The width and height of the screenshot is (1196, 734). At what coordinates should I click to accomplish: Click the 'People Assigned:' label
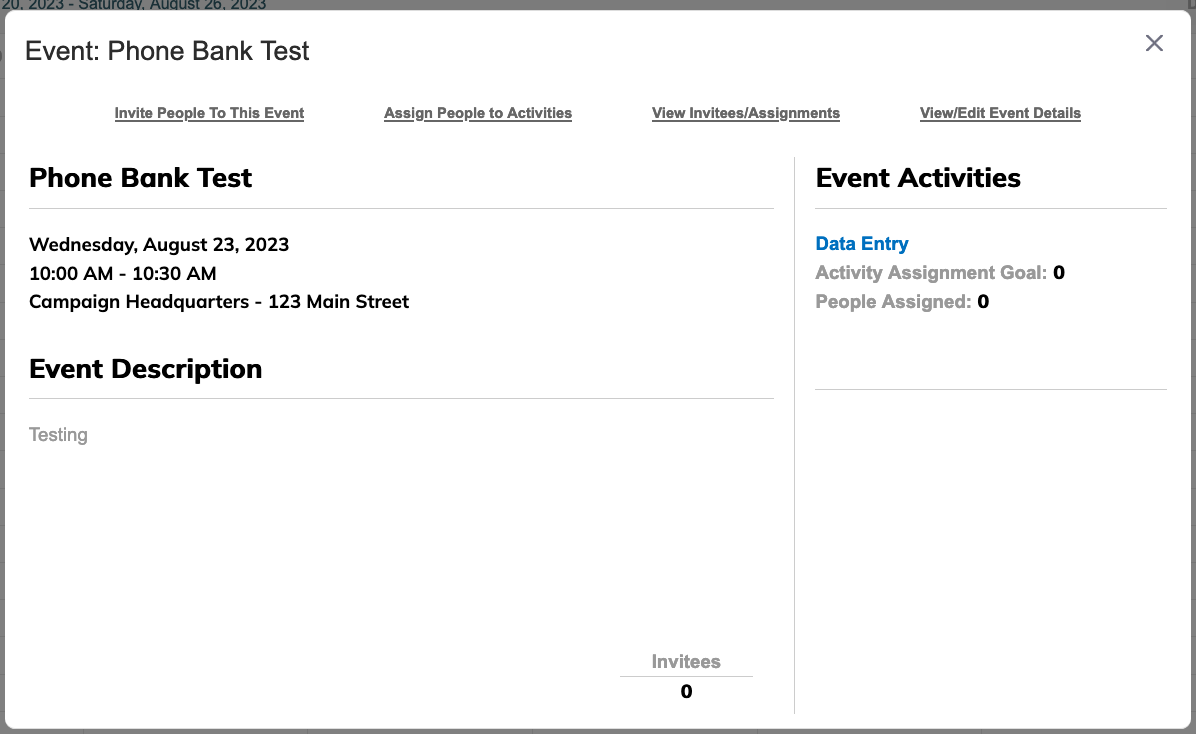[893, 302]
